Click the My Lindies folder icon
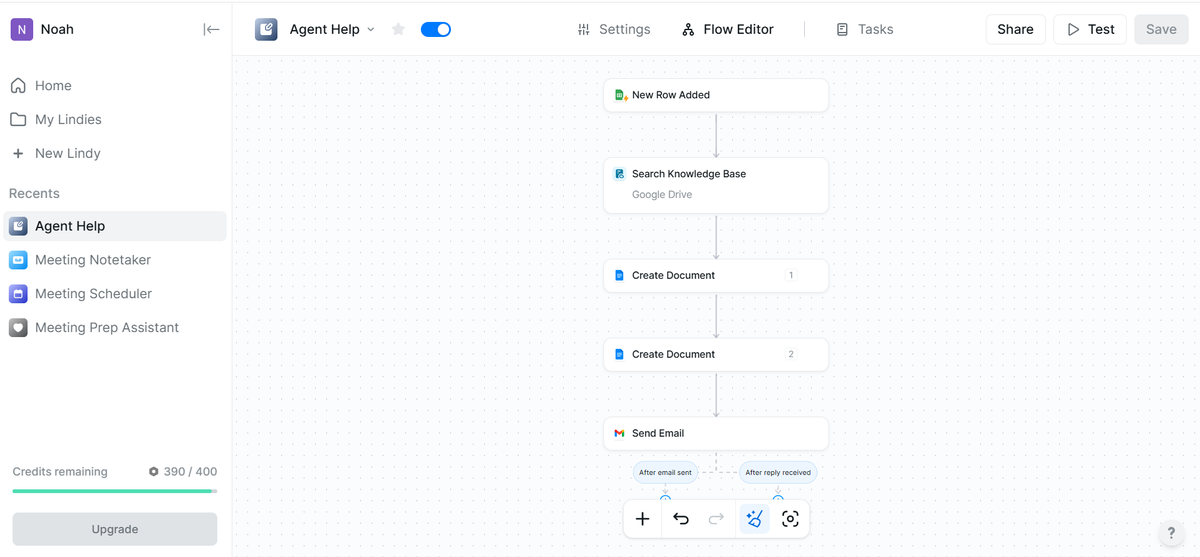The image size is (1200, 557). pyautogui.click(x=18, y=120)
